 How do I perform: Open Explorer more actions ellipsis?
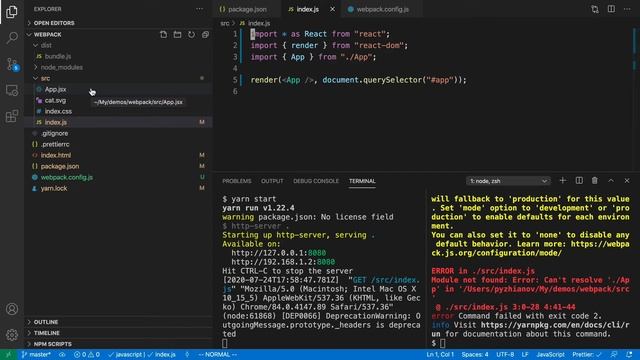click(199, 9)
